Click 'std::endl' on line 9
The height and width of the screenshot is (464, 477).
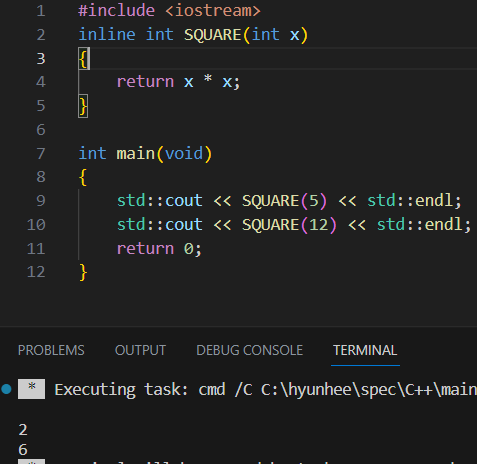410,201
